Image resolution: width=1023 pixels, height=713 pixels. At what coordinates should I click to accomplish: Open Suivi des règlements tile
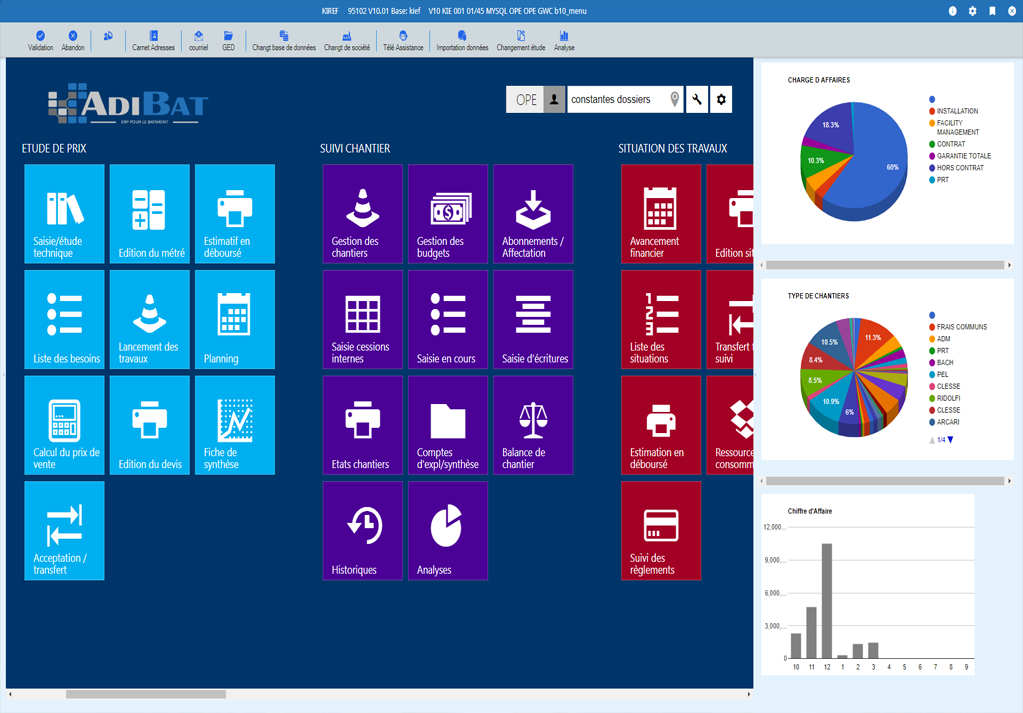point(661,530)
